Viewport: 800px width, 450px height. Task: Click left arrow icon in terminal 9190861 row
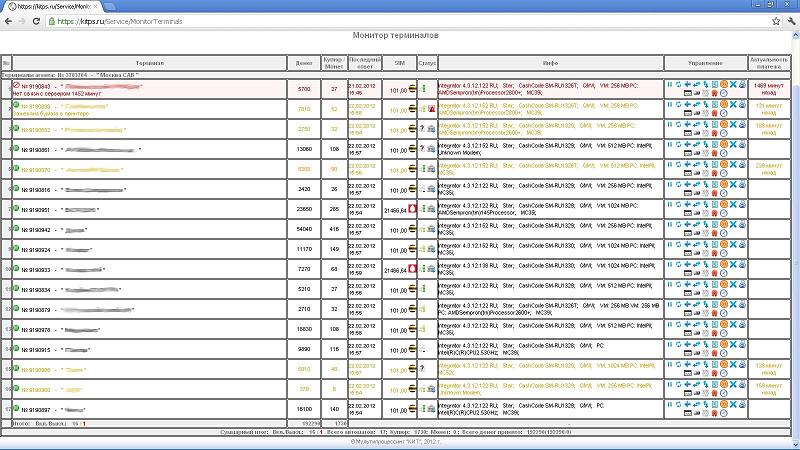click(x=688, y=144)
